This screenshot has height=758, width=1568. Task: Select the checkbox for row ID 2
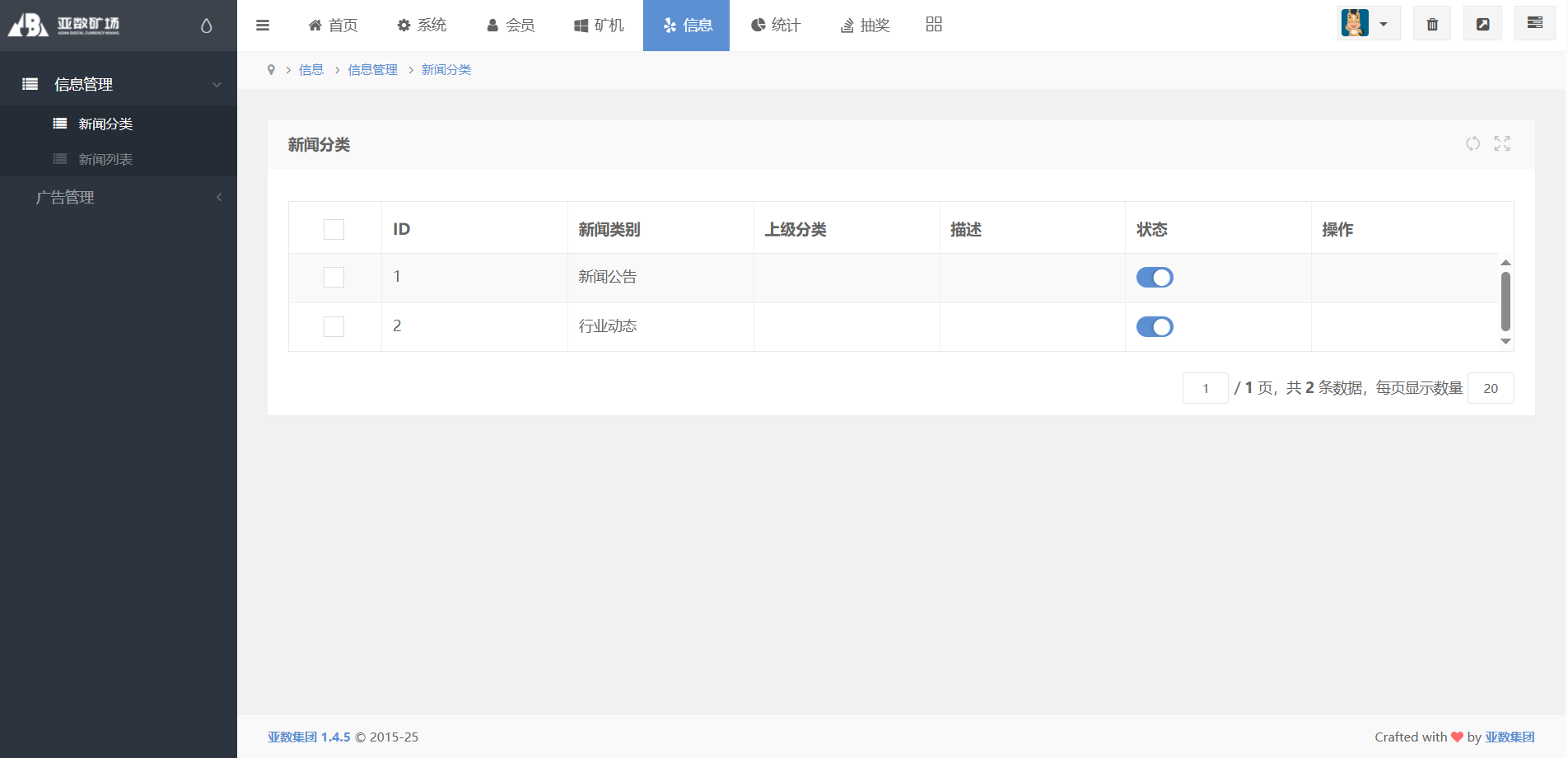[x=334, y=327]
